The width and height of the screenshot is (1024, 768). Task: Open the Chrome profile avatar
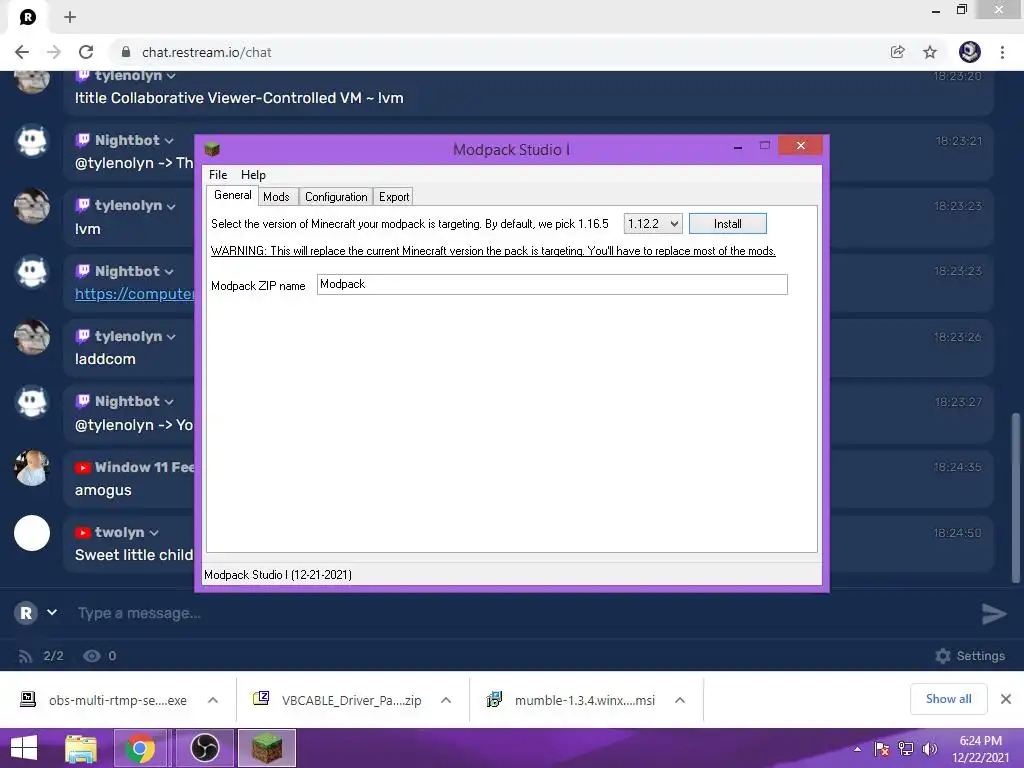point(970,52)
